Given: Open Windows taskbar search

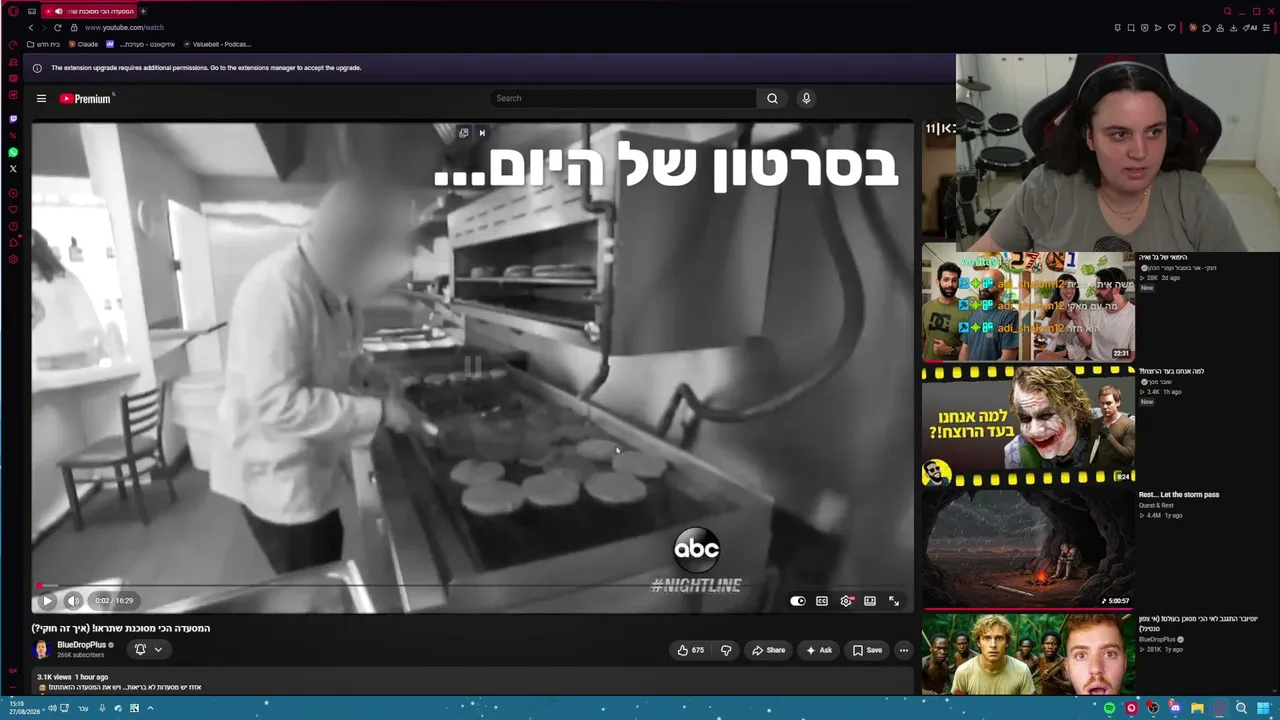Looking at the screenshot, I should tap(1241, 708).
